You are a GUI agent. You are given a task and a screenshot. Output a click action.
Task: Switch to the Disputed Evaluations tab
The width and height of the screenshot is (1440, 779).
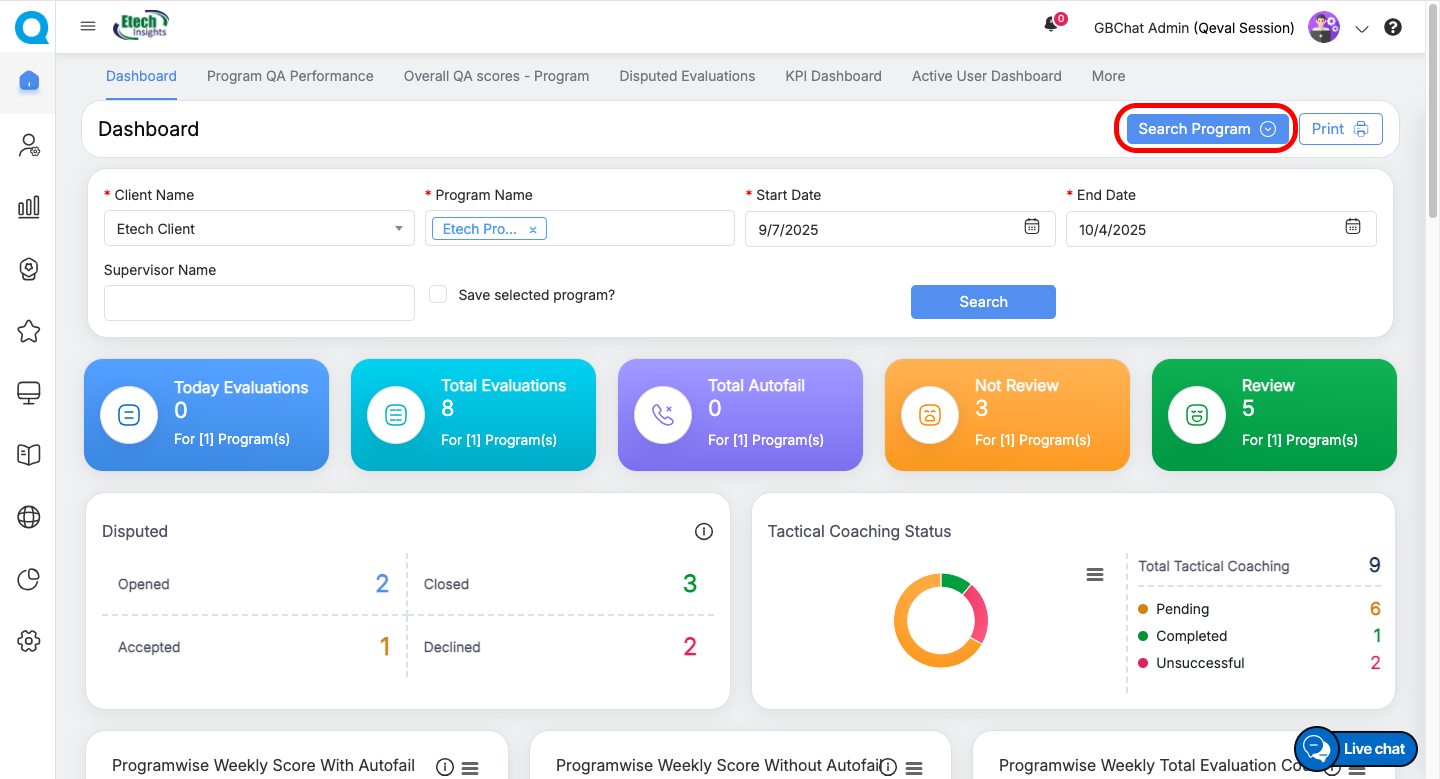687,76
